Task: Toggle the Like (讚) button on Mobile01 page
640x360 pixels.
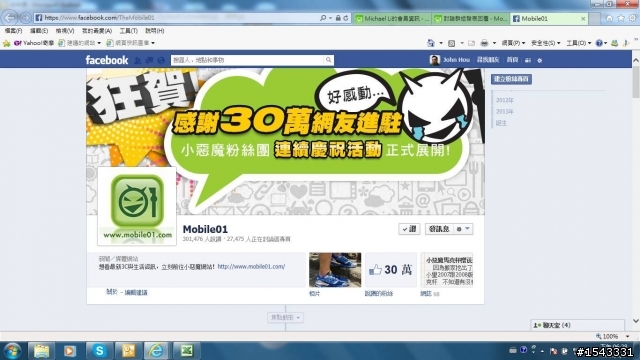Action: 409,229
